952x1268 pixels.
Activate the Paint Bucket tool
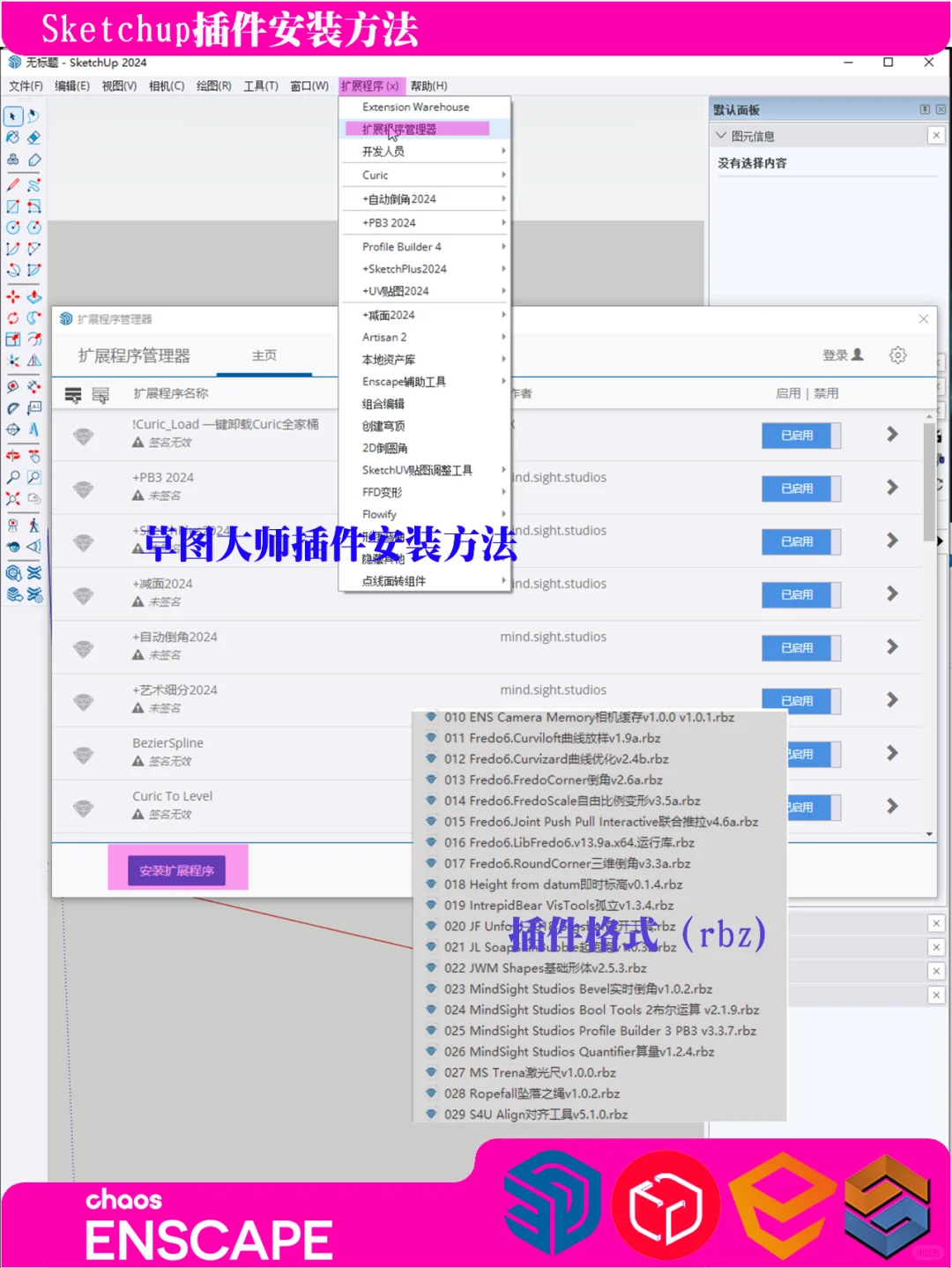[11, 138]
